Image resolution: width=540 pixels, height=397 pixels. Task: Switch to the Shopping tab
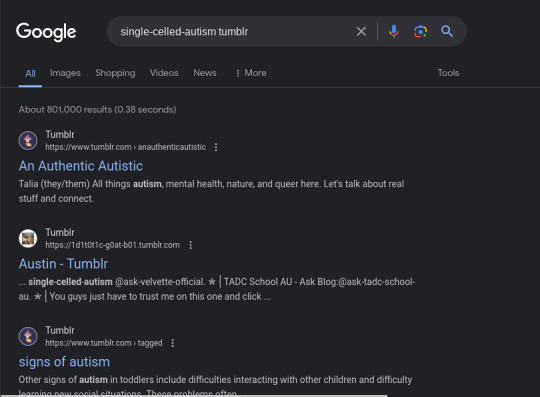(115, 73)
